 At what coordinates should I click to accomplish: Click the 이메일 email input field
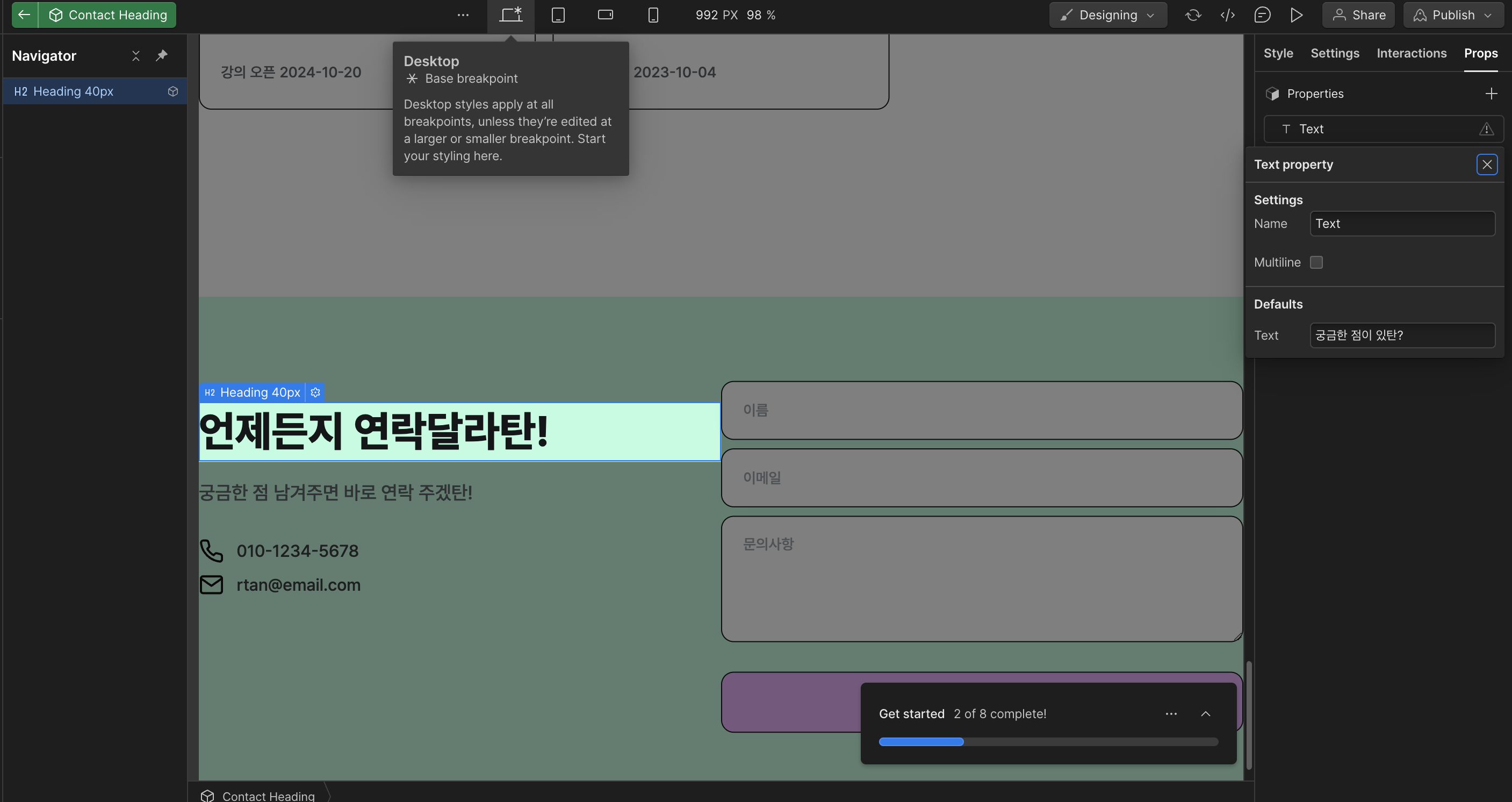pyautogui.click(x=981, y=478)
